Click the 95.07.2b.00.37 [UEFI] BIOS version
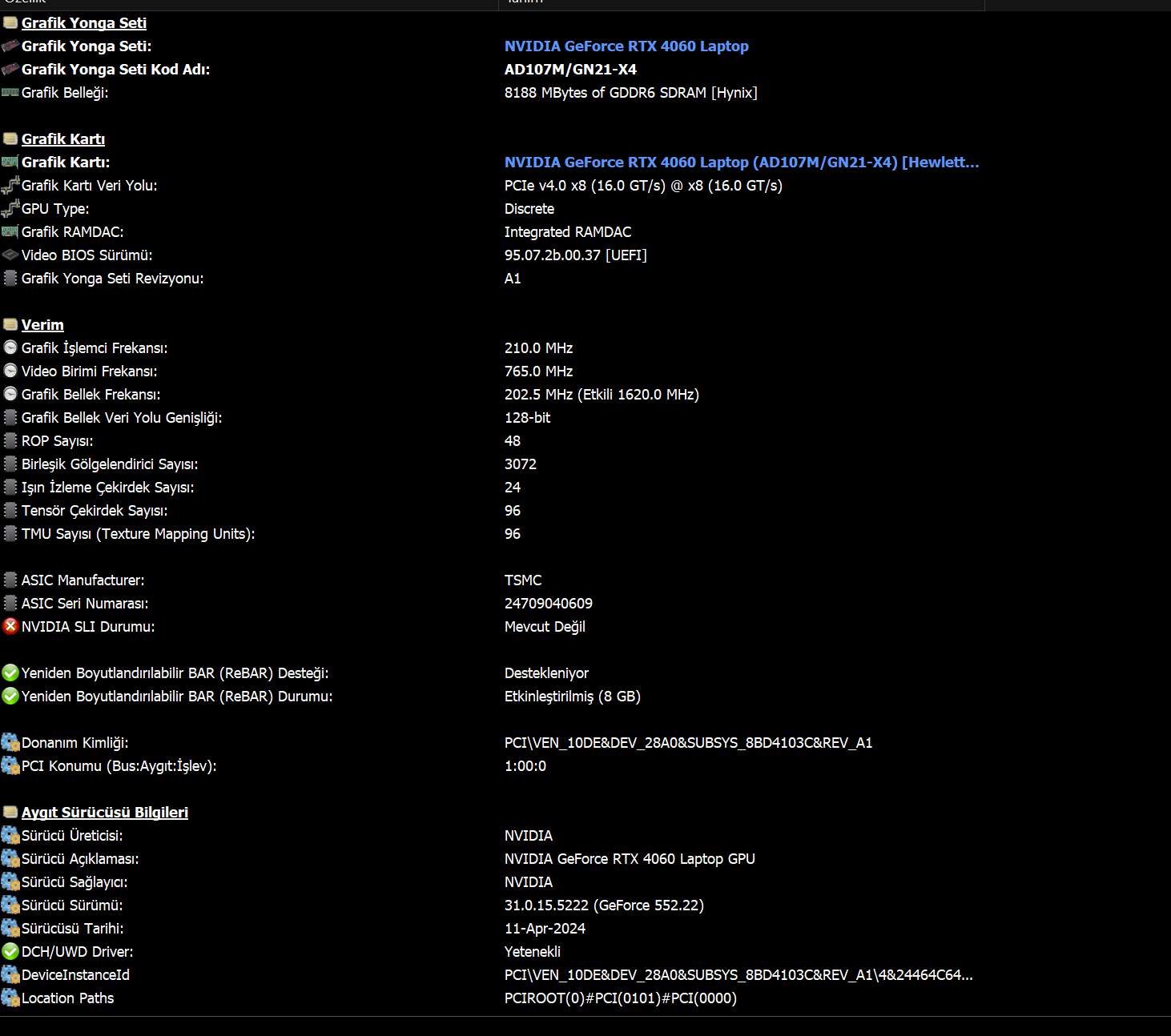 pyautogui.click(x=576, y=255)
